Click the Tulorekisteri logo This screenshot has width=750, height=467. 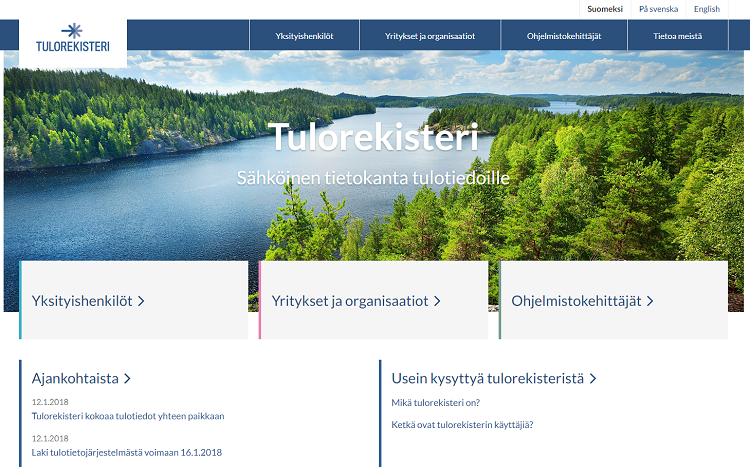click(x=73, y=38)
